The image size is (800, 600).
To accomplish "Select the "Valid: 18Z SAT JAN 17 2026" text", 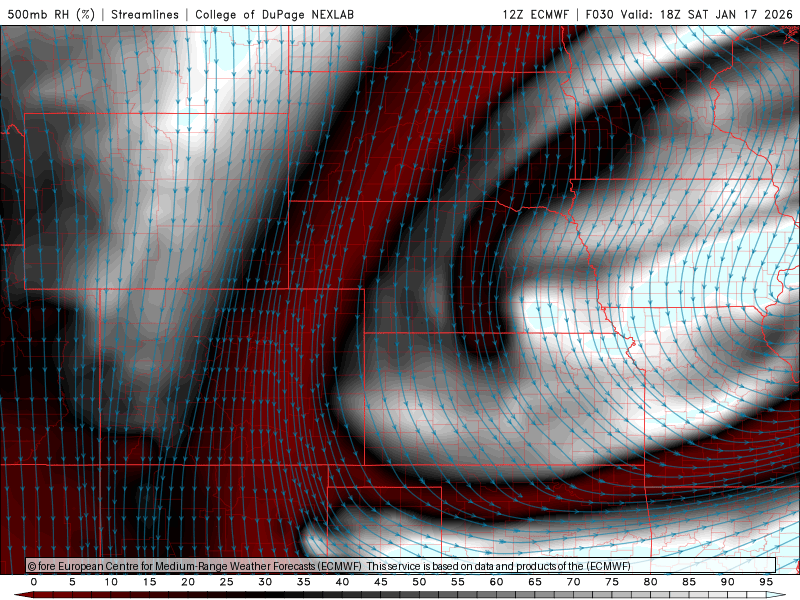I will coord(707,14).
